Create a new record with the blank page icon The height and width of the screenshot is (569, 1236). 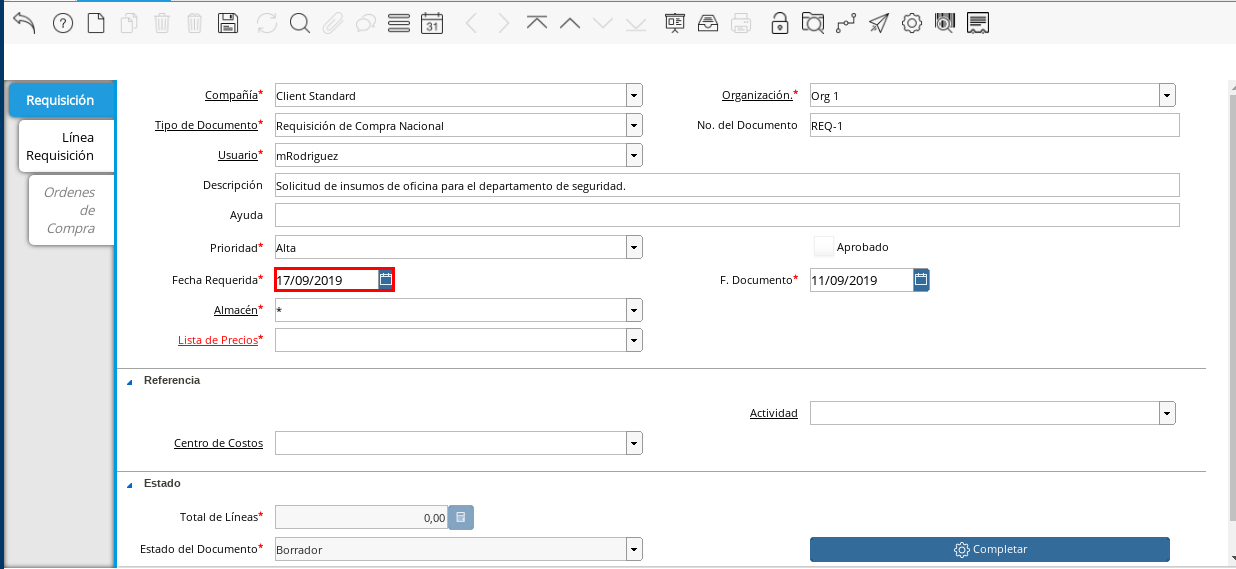pos(96,23)
